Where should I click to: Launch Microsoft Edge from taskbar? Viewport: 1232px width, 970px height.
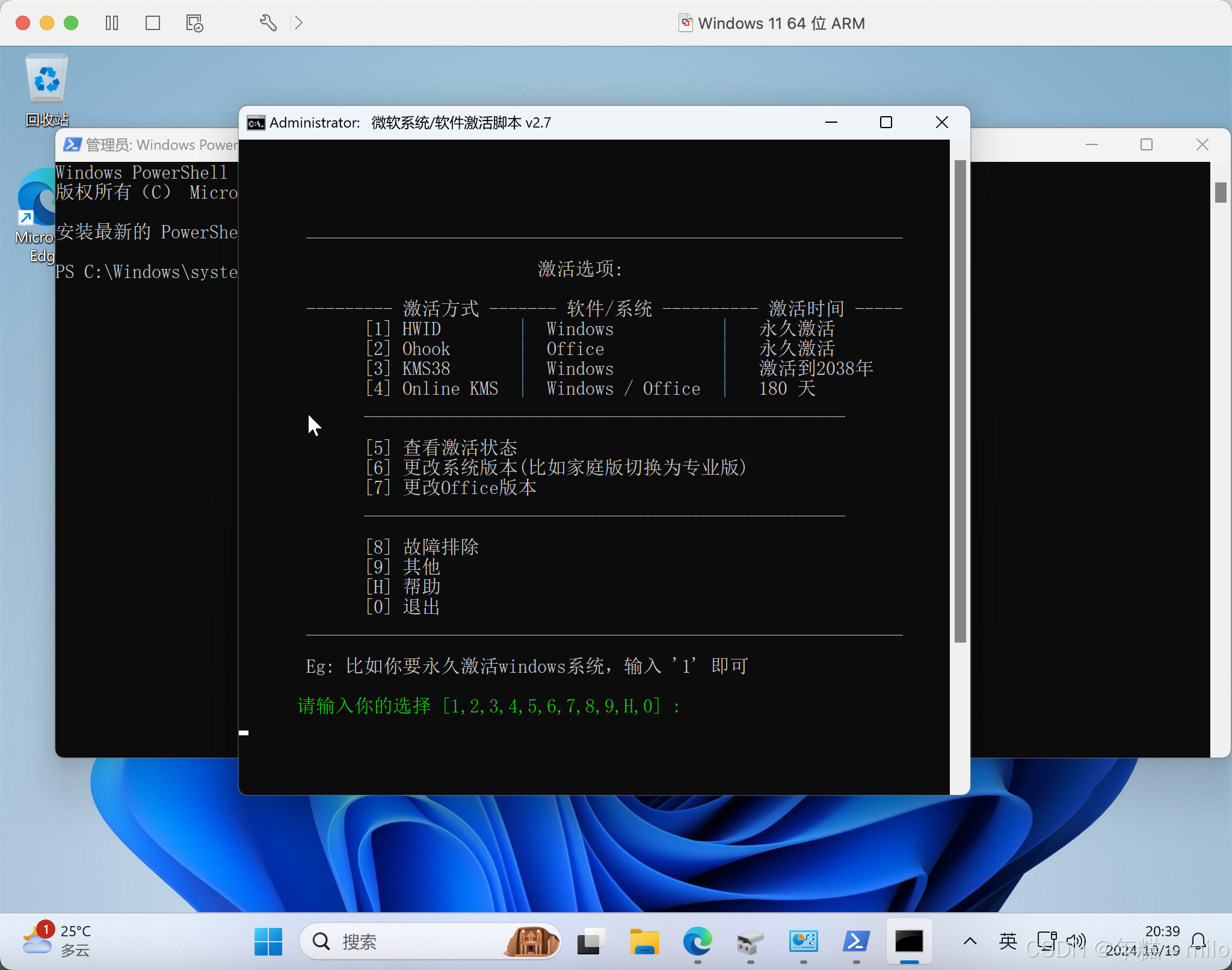tap(697, 941)
